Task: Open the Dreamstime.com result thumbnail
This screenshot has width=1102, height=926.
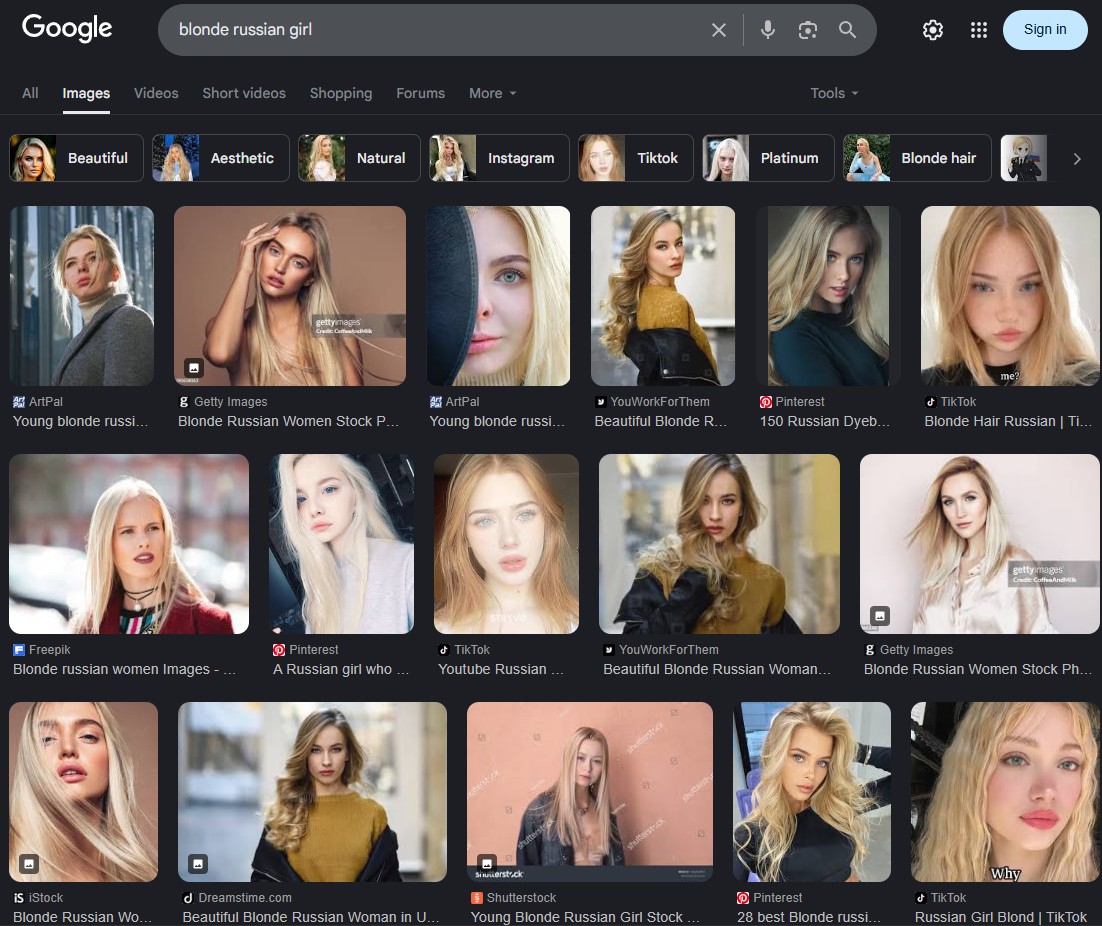Action: coord(312,792)
